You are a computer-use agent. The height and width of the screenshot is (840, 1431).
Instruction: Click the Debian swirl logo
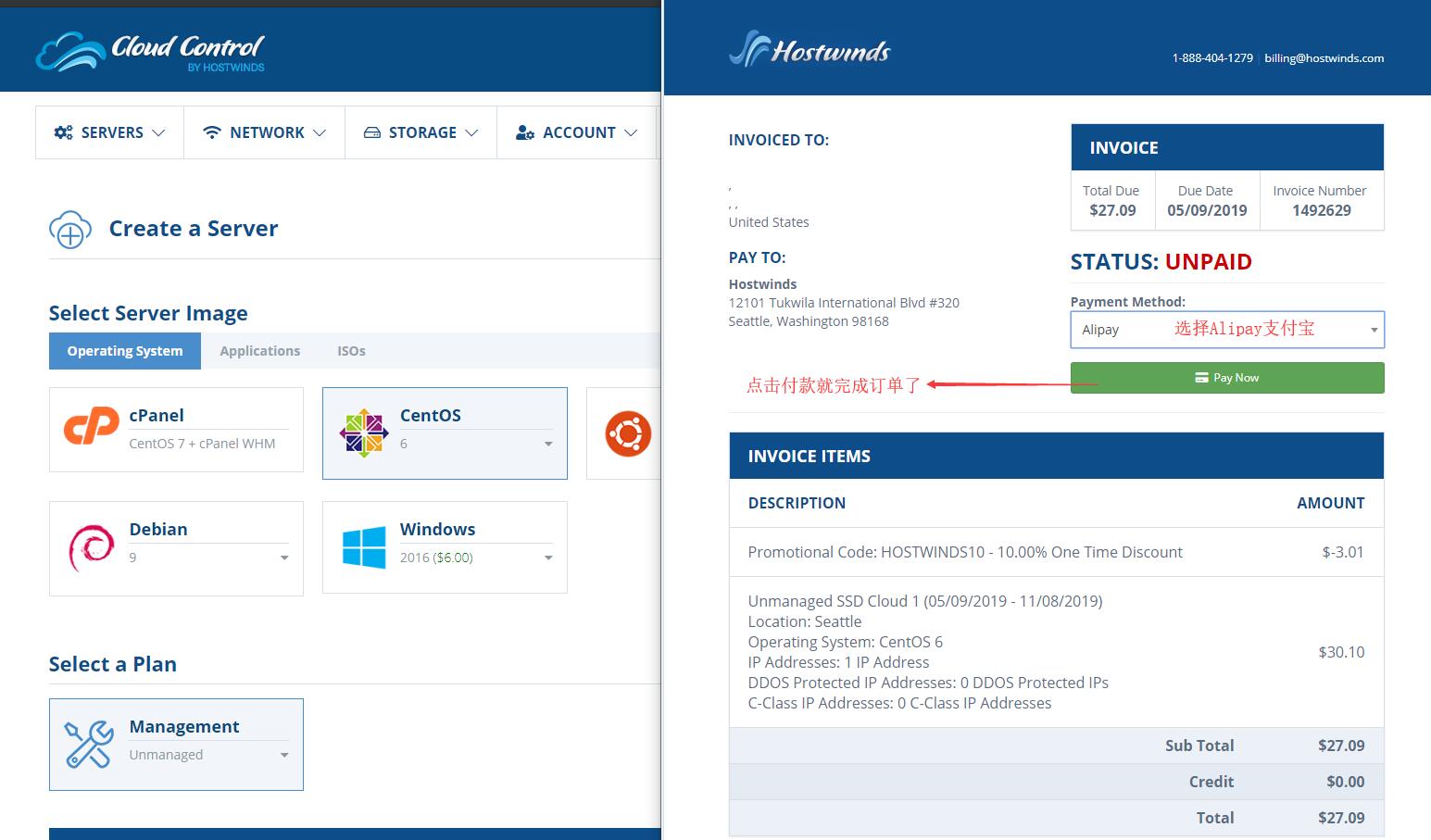pyautogui.click(x=91, y=548)
